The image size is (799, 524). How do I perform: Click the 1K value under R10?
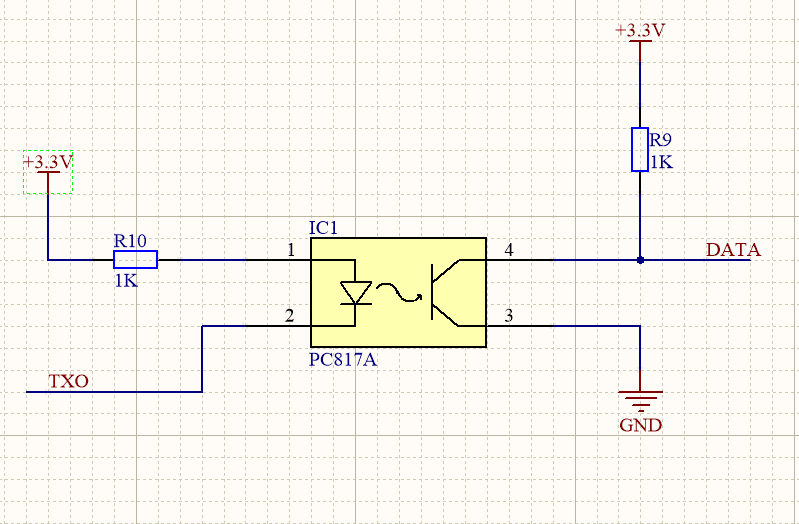(x=125, y=281)
